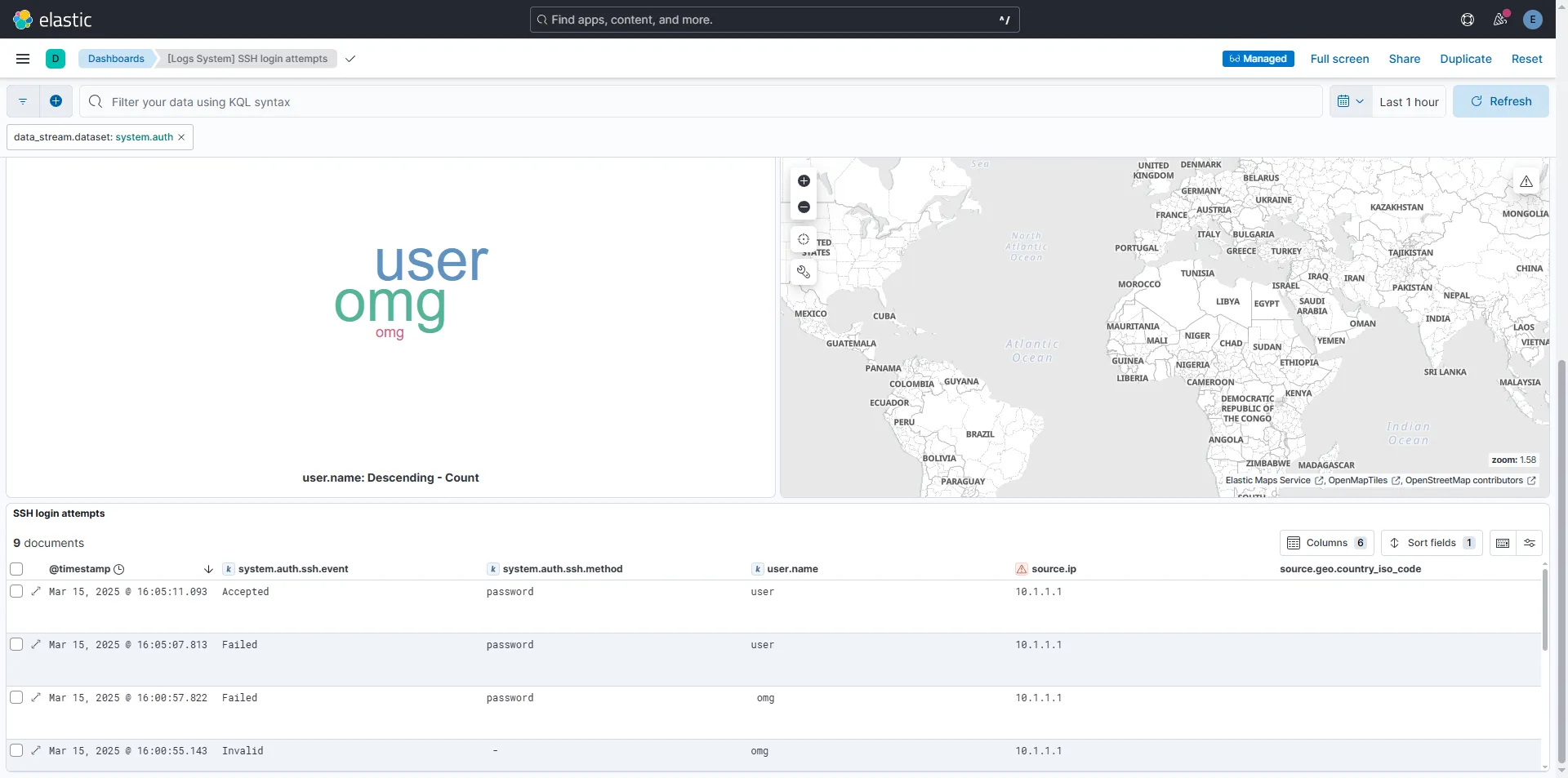
Task: Open the hamburger navigation menu
Action: [x=23, y=59]
